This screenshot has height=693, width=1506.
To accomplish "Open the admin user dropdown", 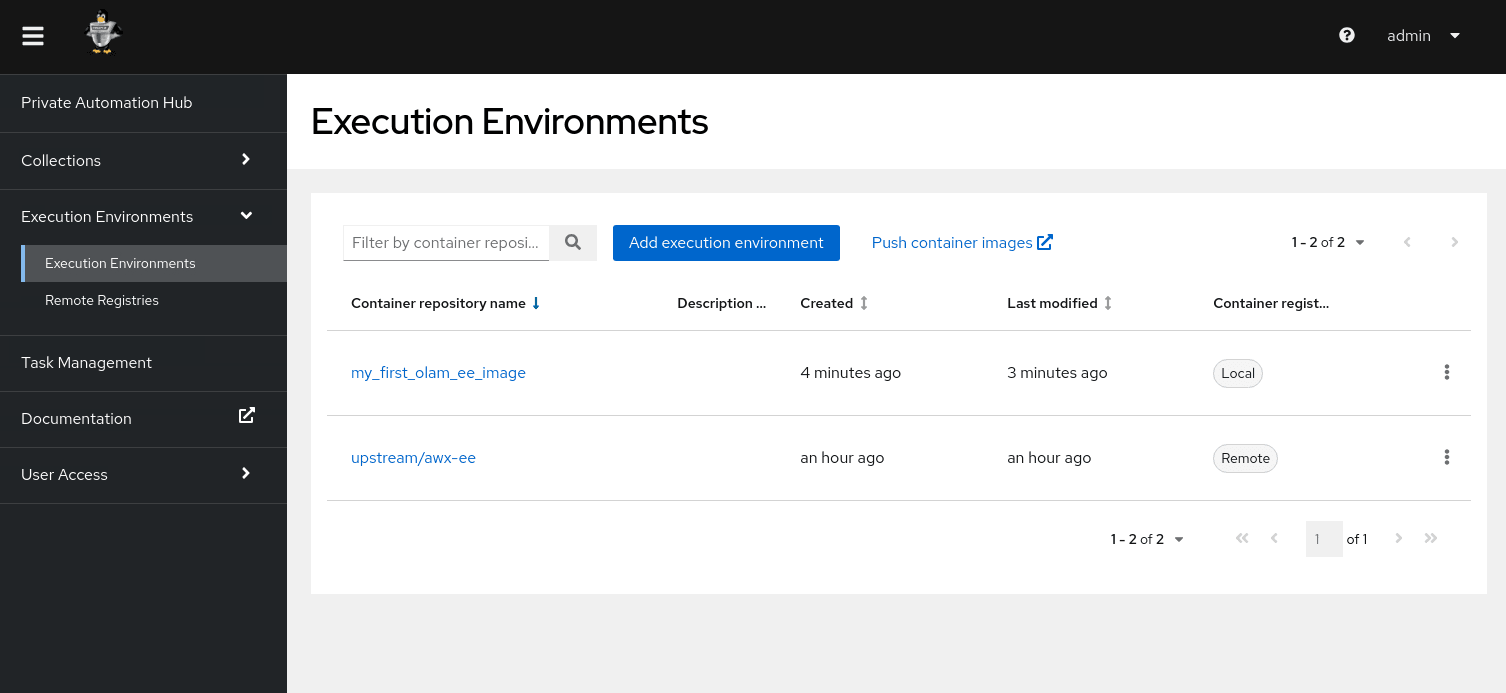I will coord(1423,36).
